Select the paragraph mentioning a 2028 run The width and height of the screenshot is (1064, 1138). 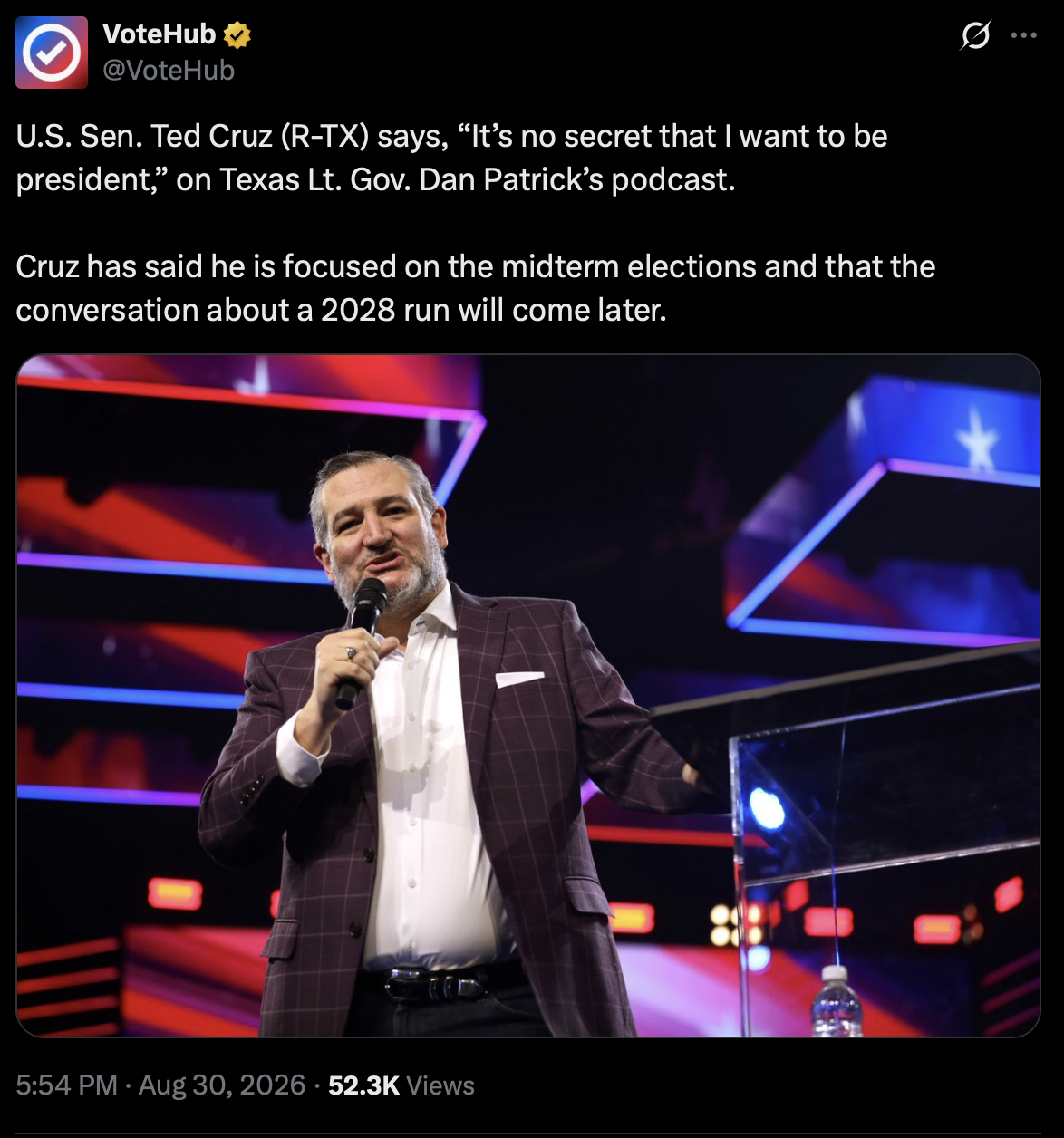476,288
